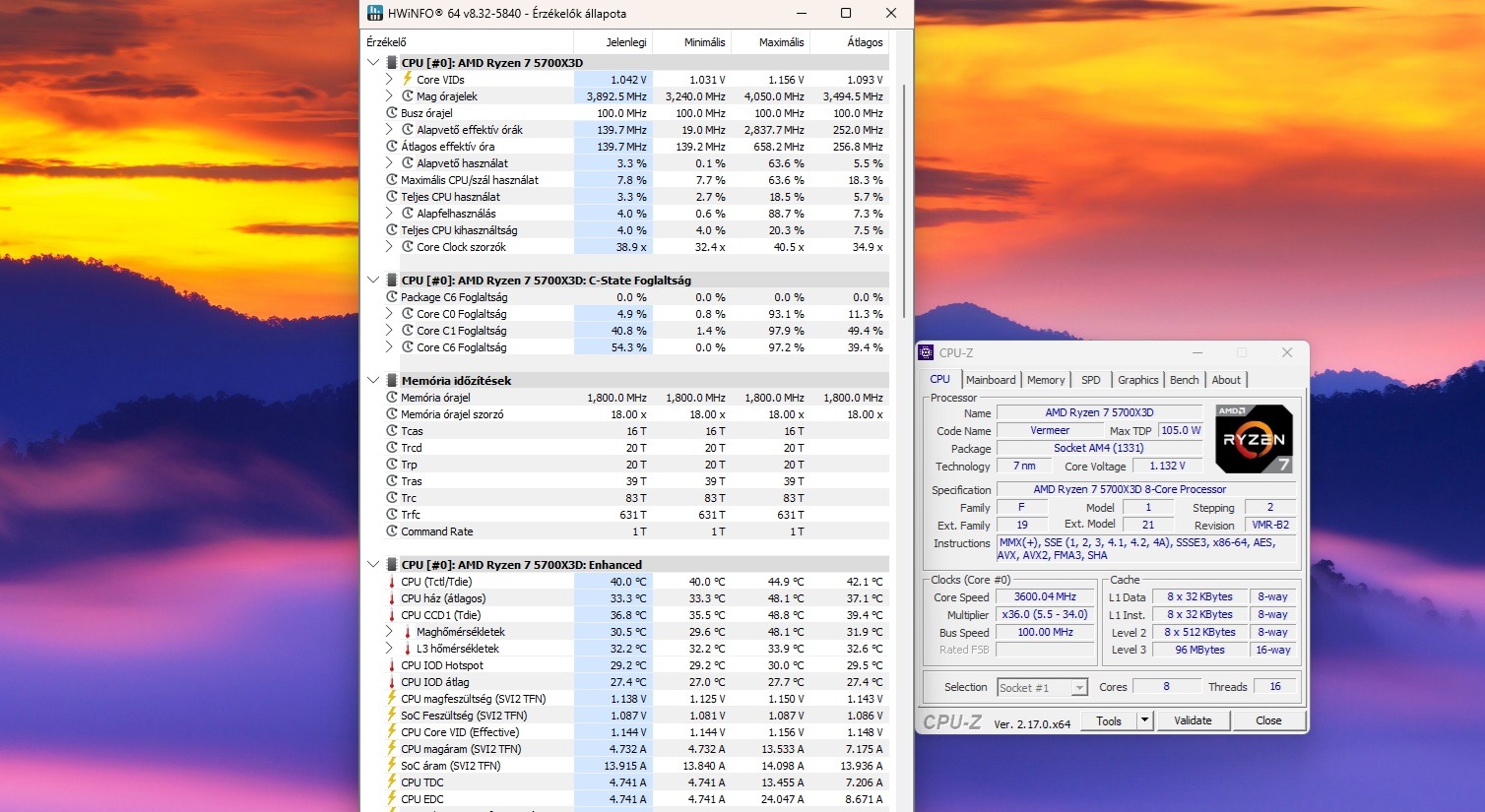
Task: Click the bolt icon beside CPU magfeszültség
Action: tap(392, 699)
